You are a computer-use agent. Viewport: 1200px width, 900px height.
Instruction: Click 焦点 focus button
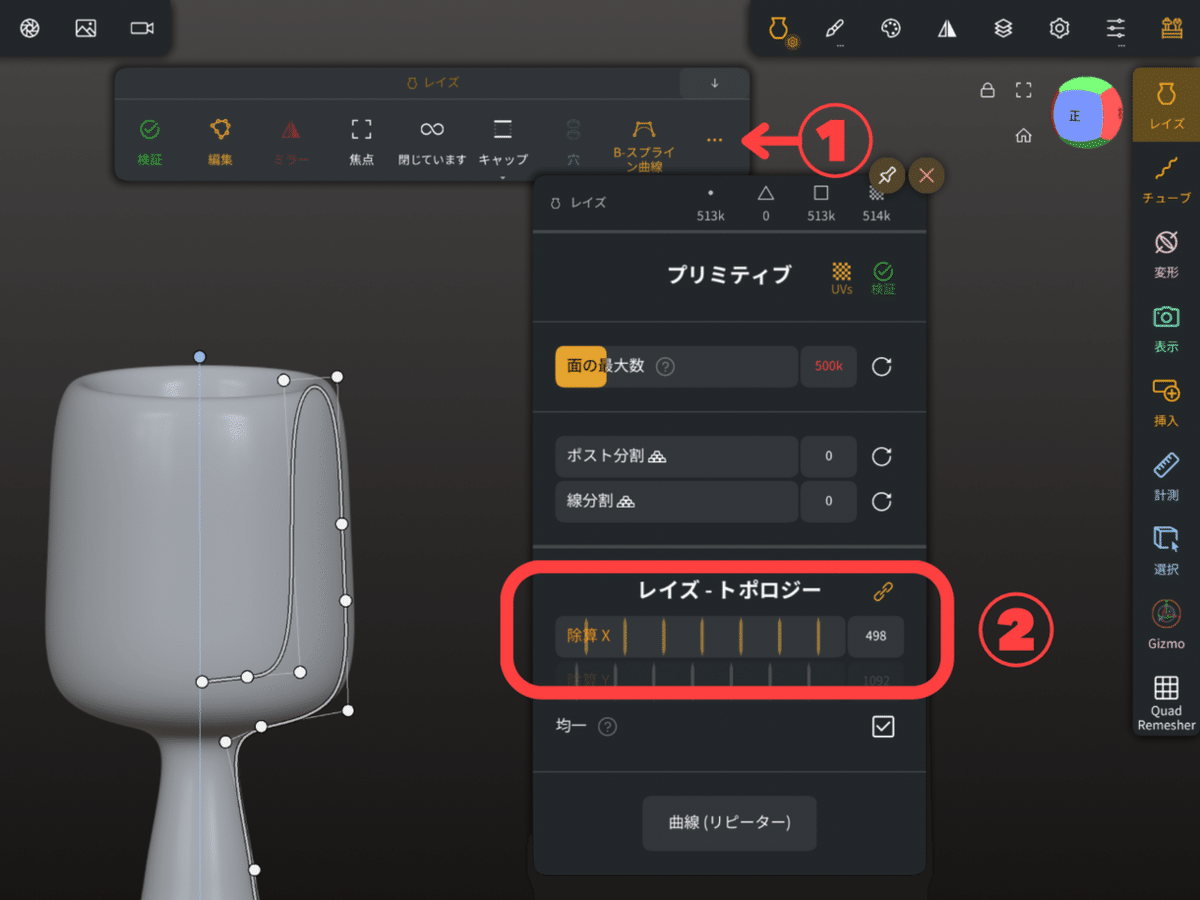click(x=361, y=141)
